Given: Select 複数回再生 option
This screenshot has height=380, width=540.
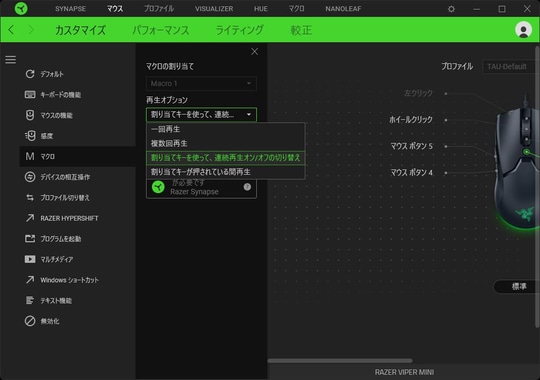Looking at the screenshot, I should (x=226, y=144).
